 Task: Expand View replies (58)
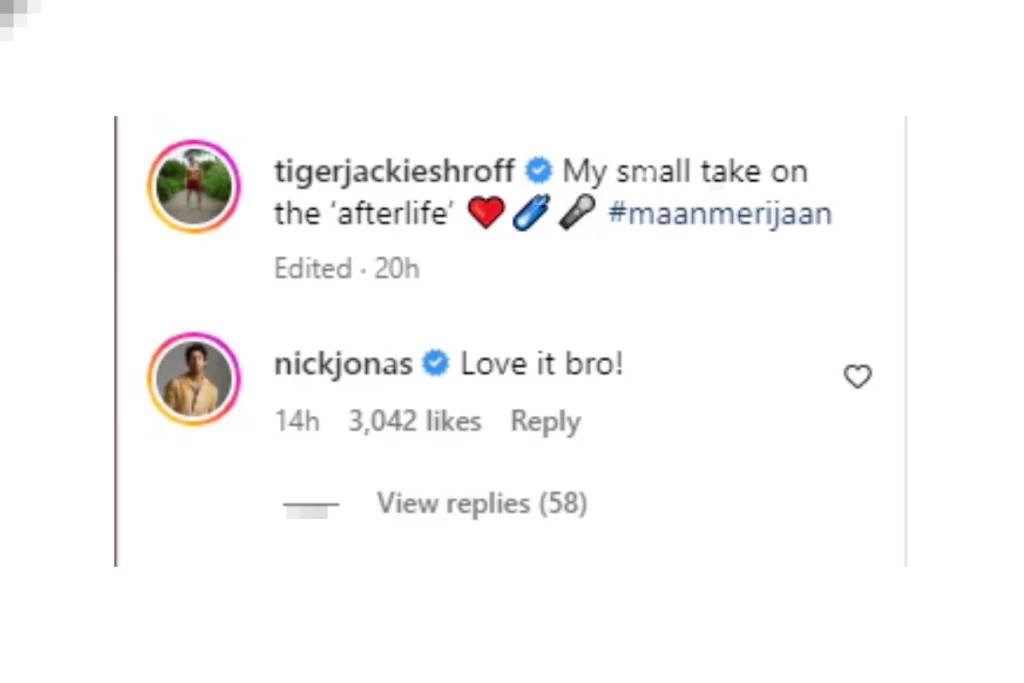pyautogui.click(x=482, y=503)
